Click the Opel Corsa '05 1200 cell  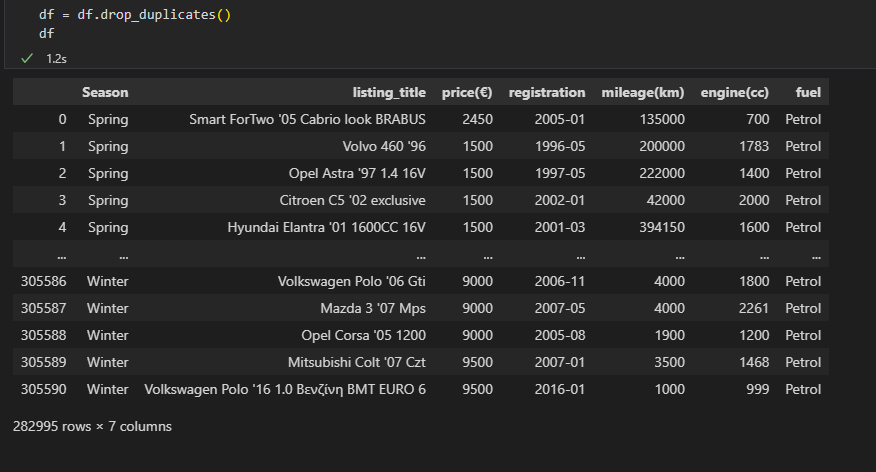click(363, 335)
